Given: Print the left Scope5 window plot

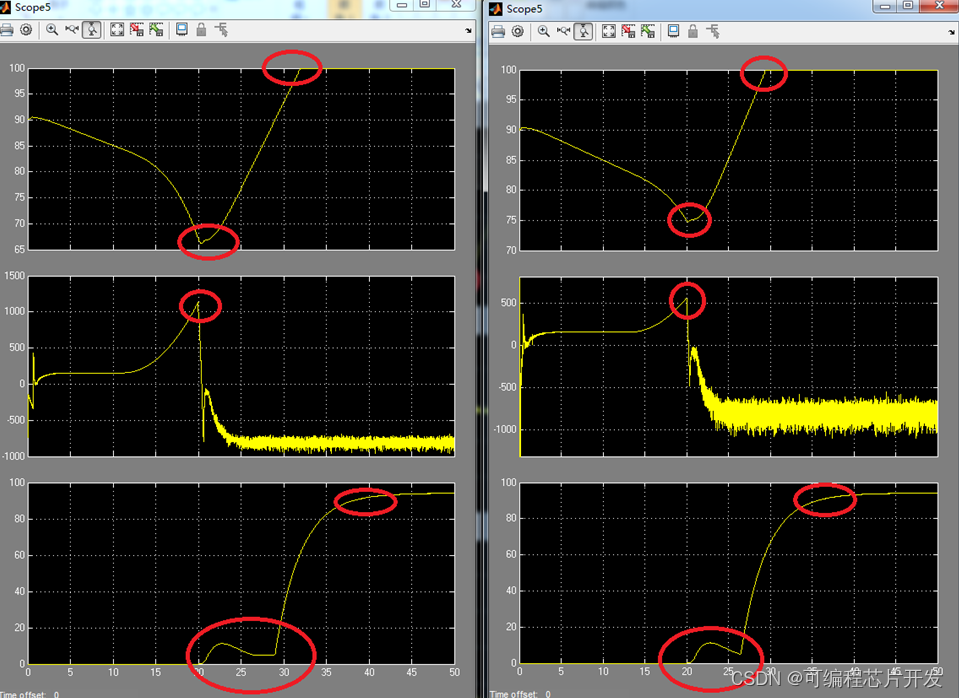Looking at the screenshot, I should click(6, 29).
